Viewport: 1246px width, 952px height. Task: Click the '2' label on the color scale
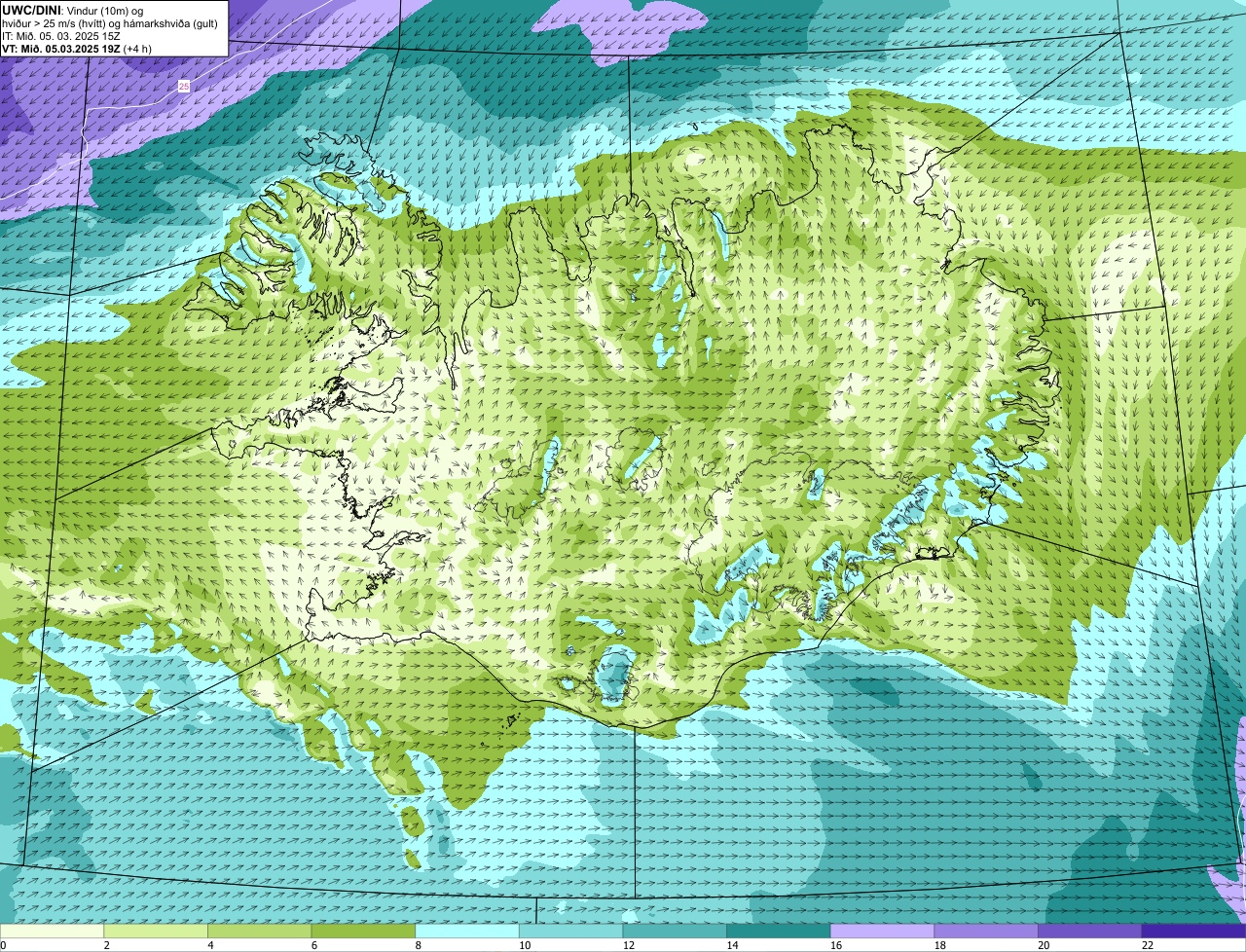(x=106, y=945)
